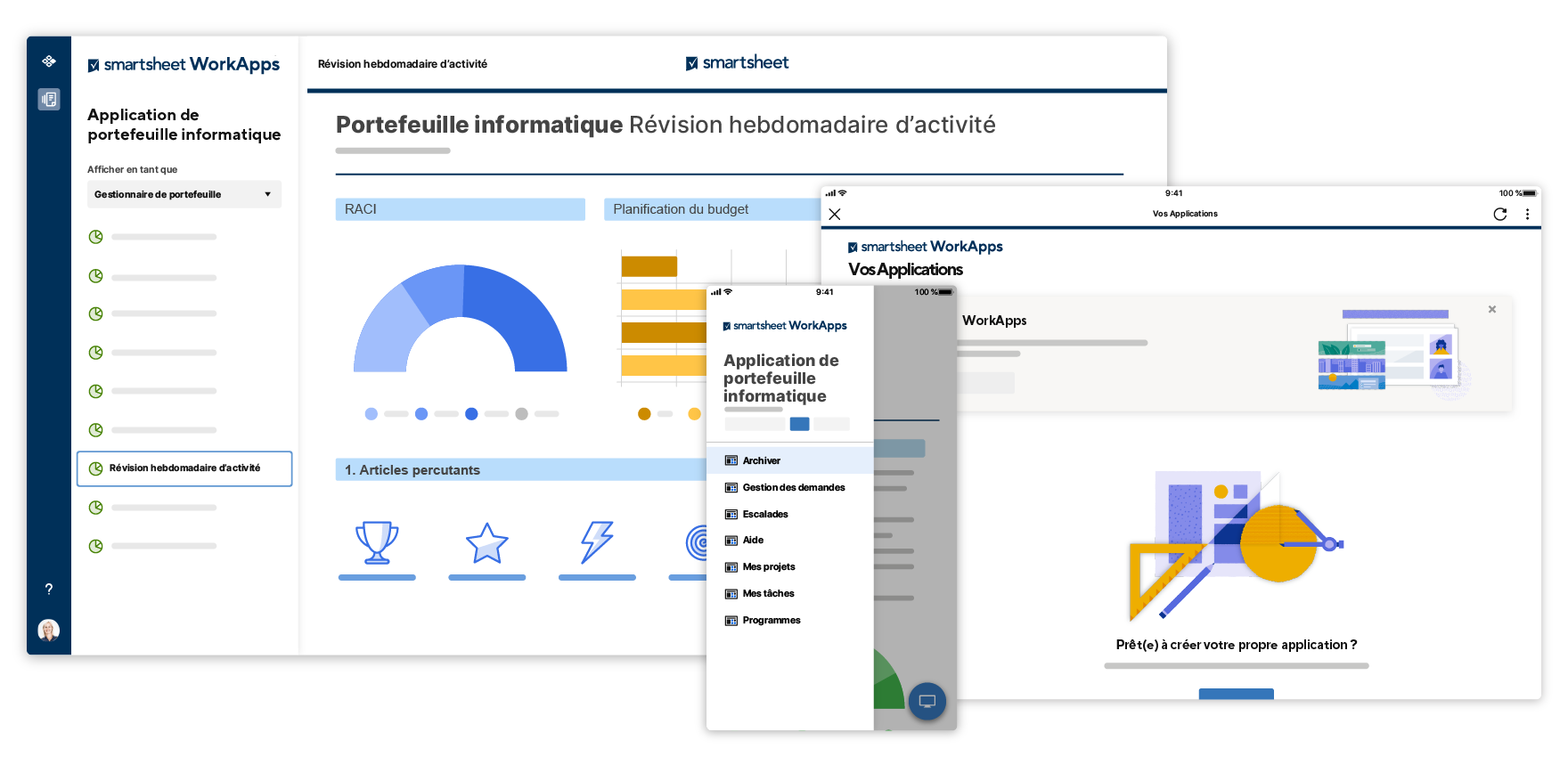Click the blue button below 'Prêt(e) à créer'
1568x781 pixels.
[x=1236, y=694]
